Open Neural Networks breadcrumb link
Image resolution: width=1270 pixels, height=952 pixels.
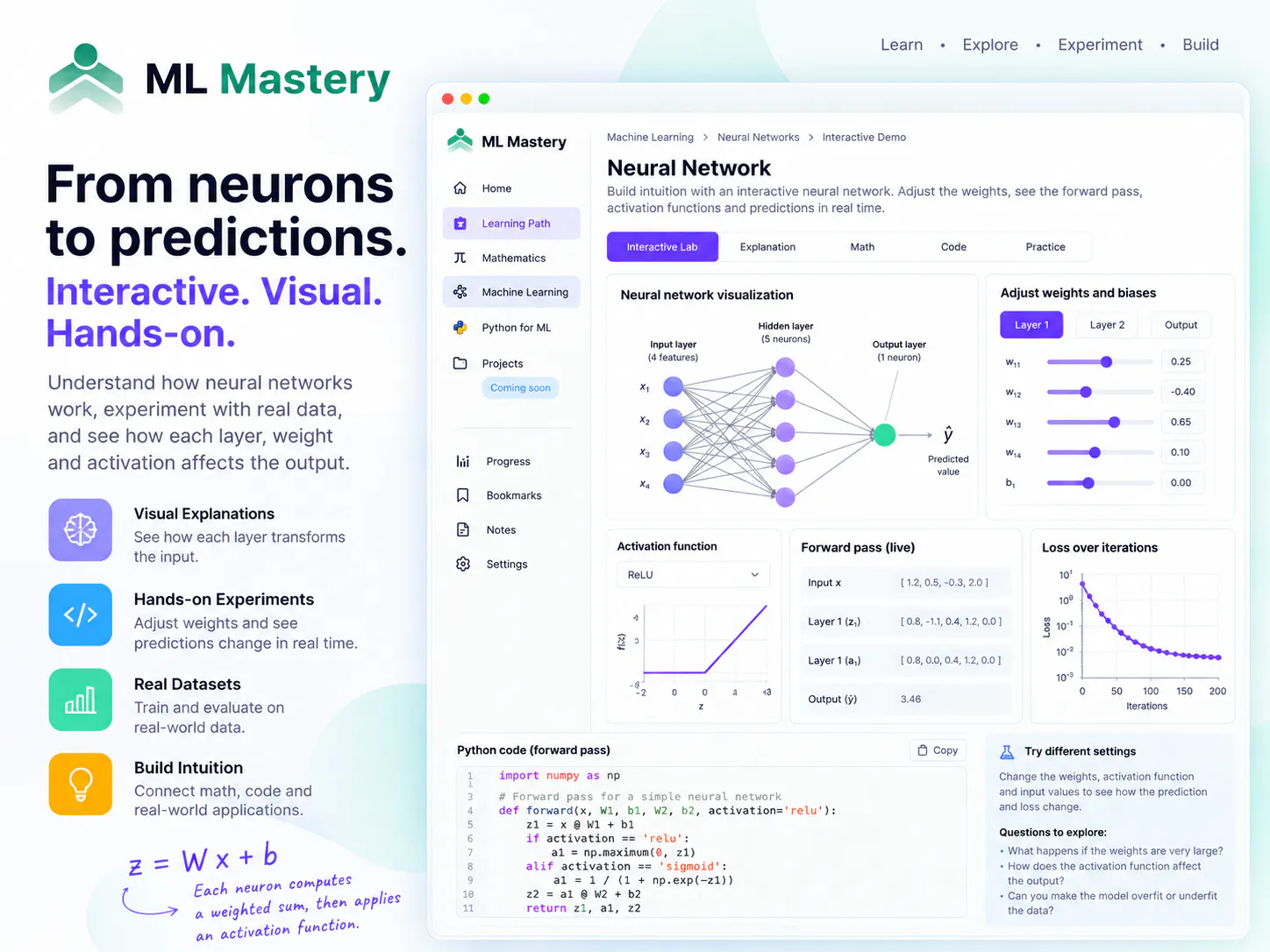(758, 138)
